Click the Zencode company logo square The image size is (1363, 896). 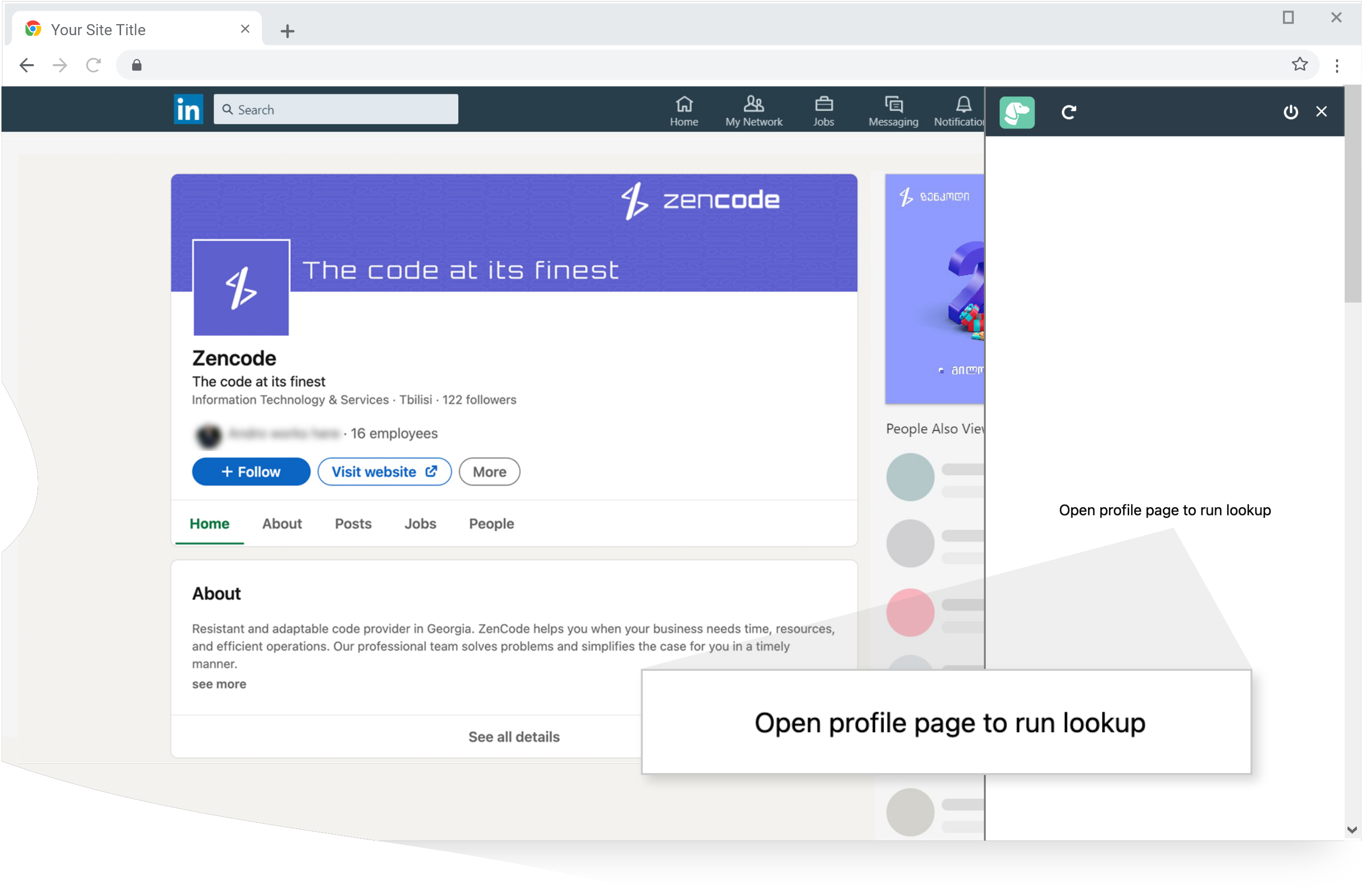pos(241,288)
